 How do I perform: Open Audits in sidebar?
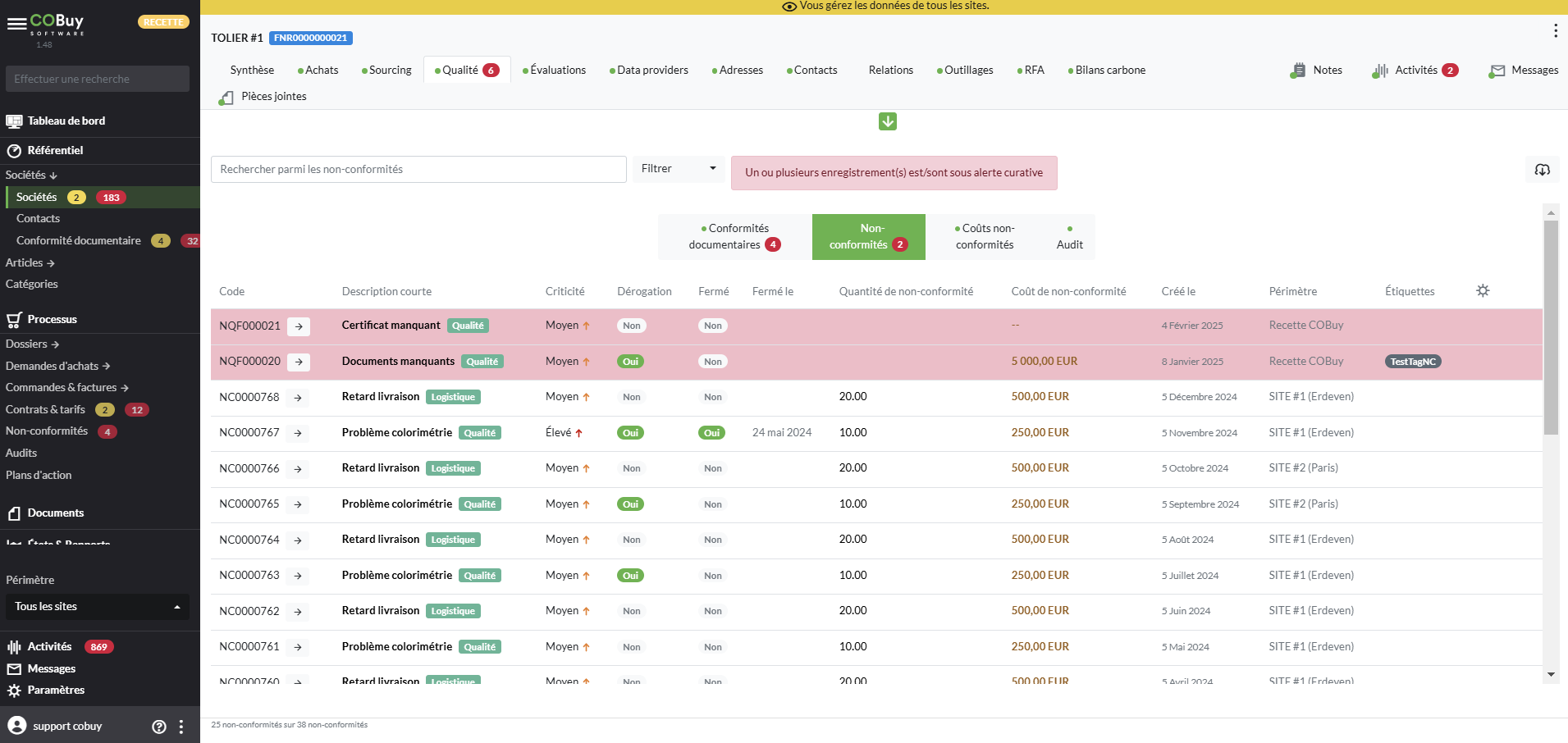pos(21,454)
